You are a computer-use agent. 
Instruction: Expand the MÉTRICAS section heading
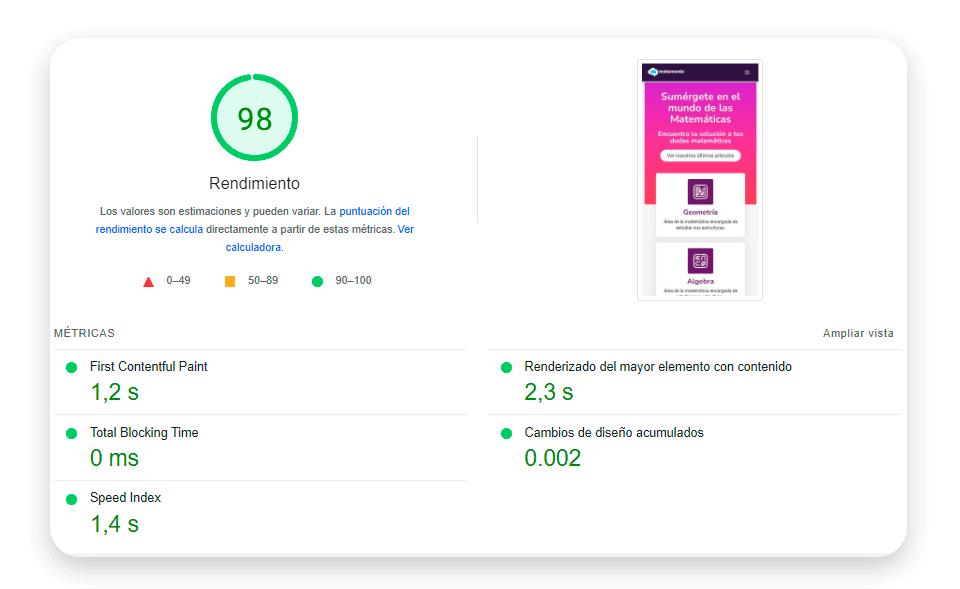[x=84, y=333]
